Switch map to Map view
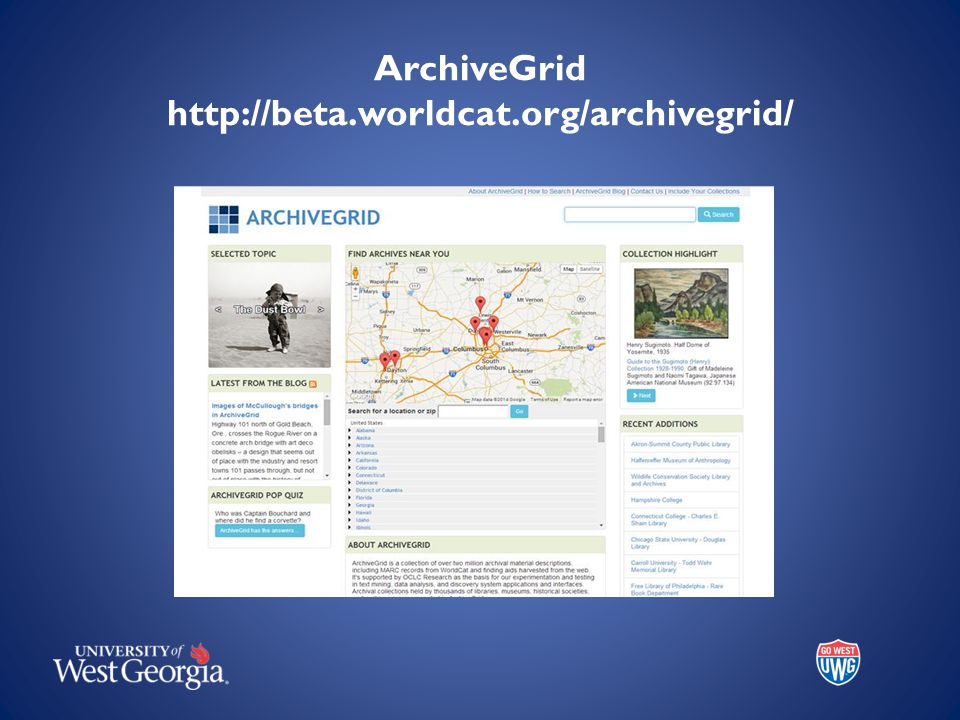 click(x=569, y=269)
